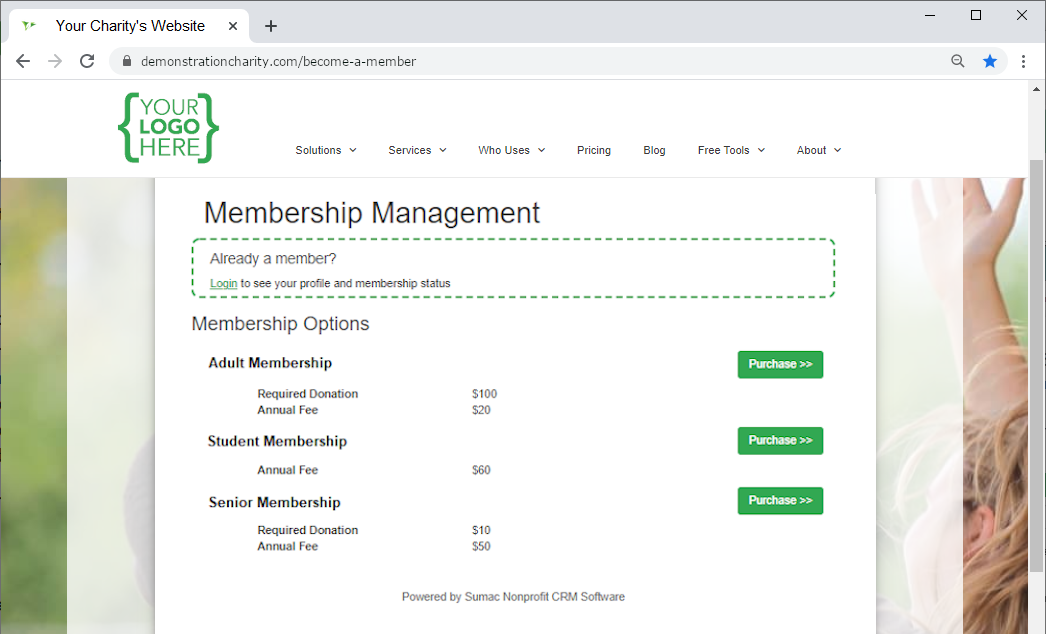Expand the Free Tools dropdown

click(x=731, y=150)
